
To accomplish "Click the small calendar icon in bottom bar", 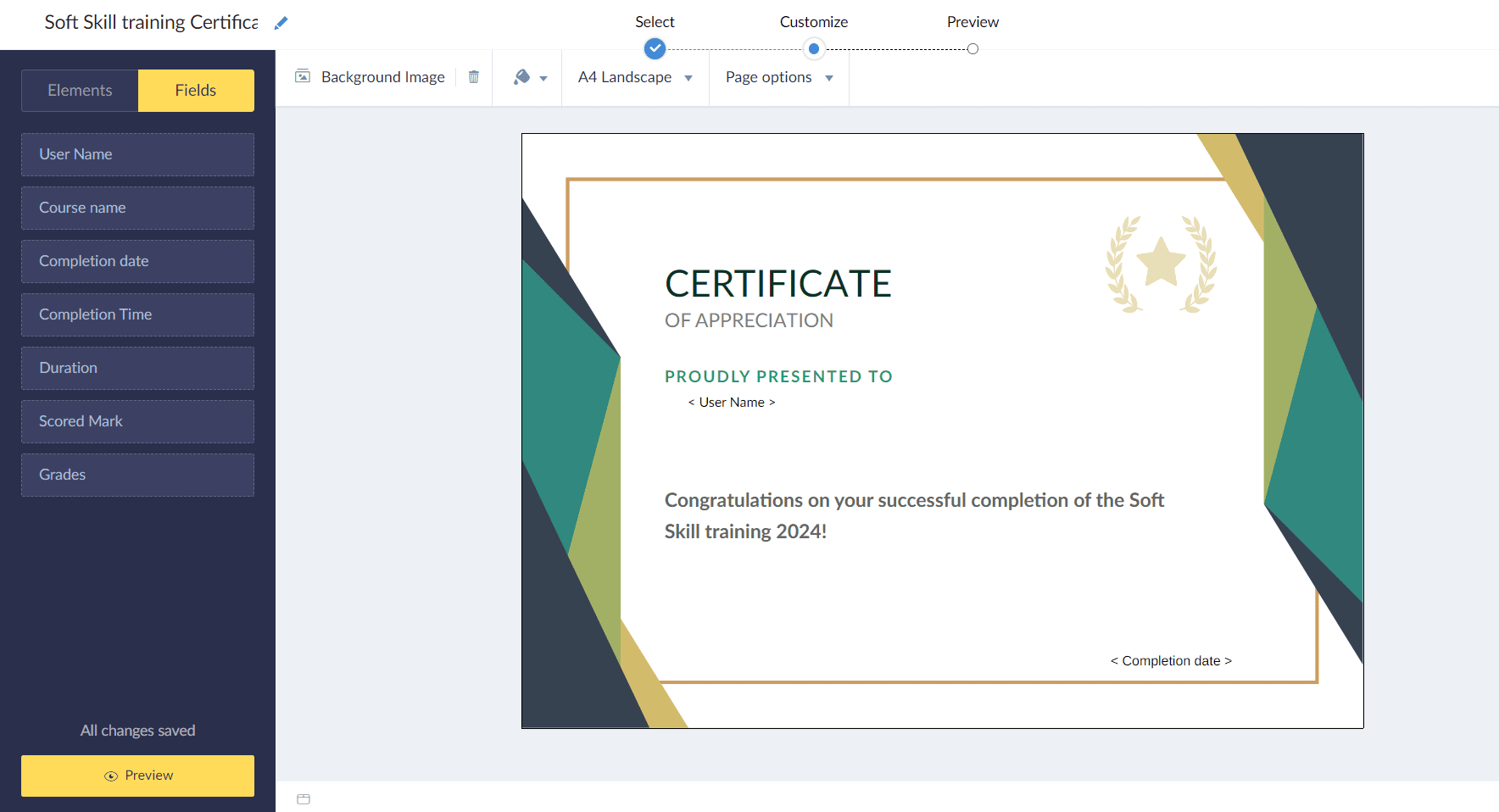I will [x=304, y=799].
